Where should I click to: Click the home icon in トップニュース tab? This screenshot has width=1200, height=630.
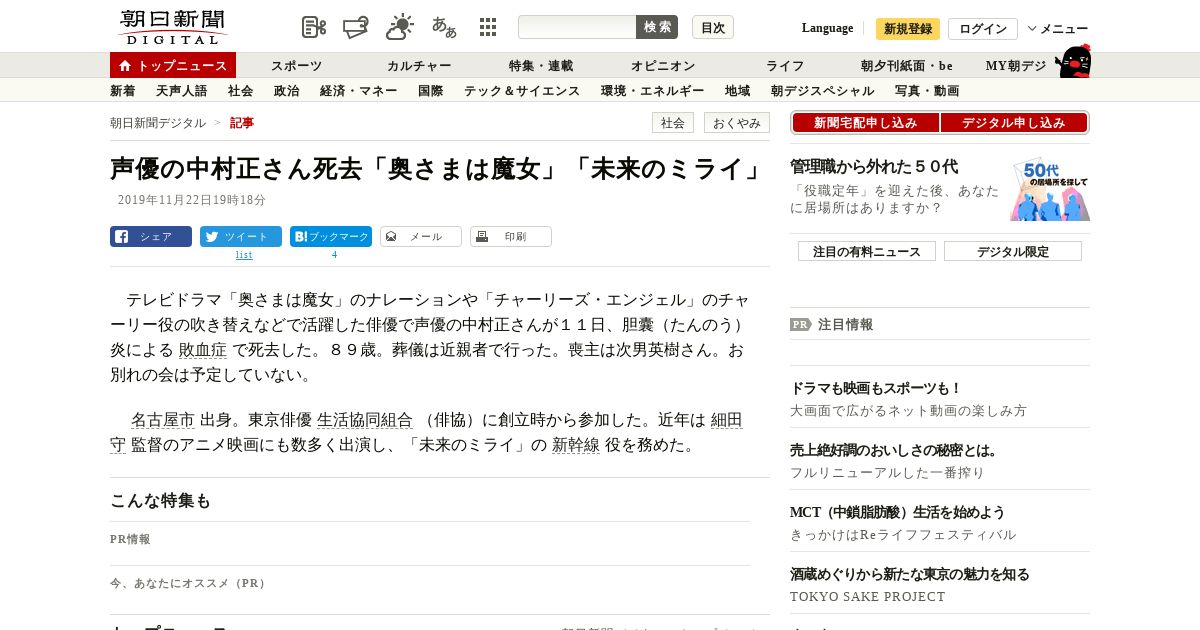[125, 66]
